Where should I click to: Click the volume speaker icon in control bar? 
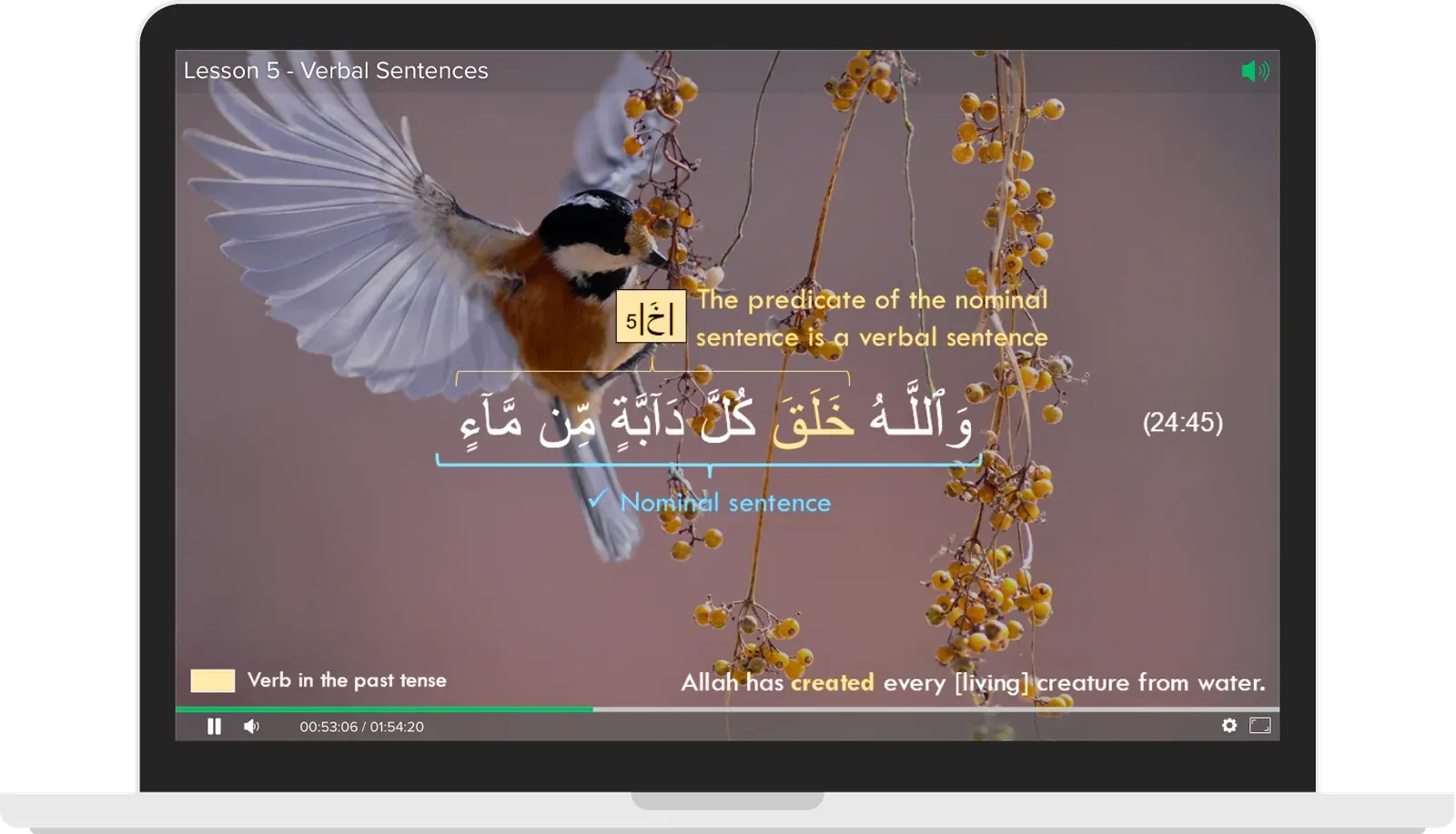[x=252, y=726]
